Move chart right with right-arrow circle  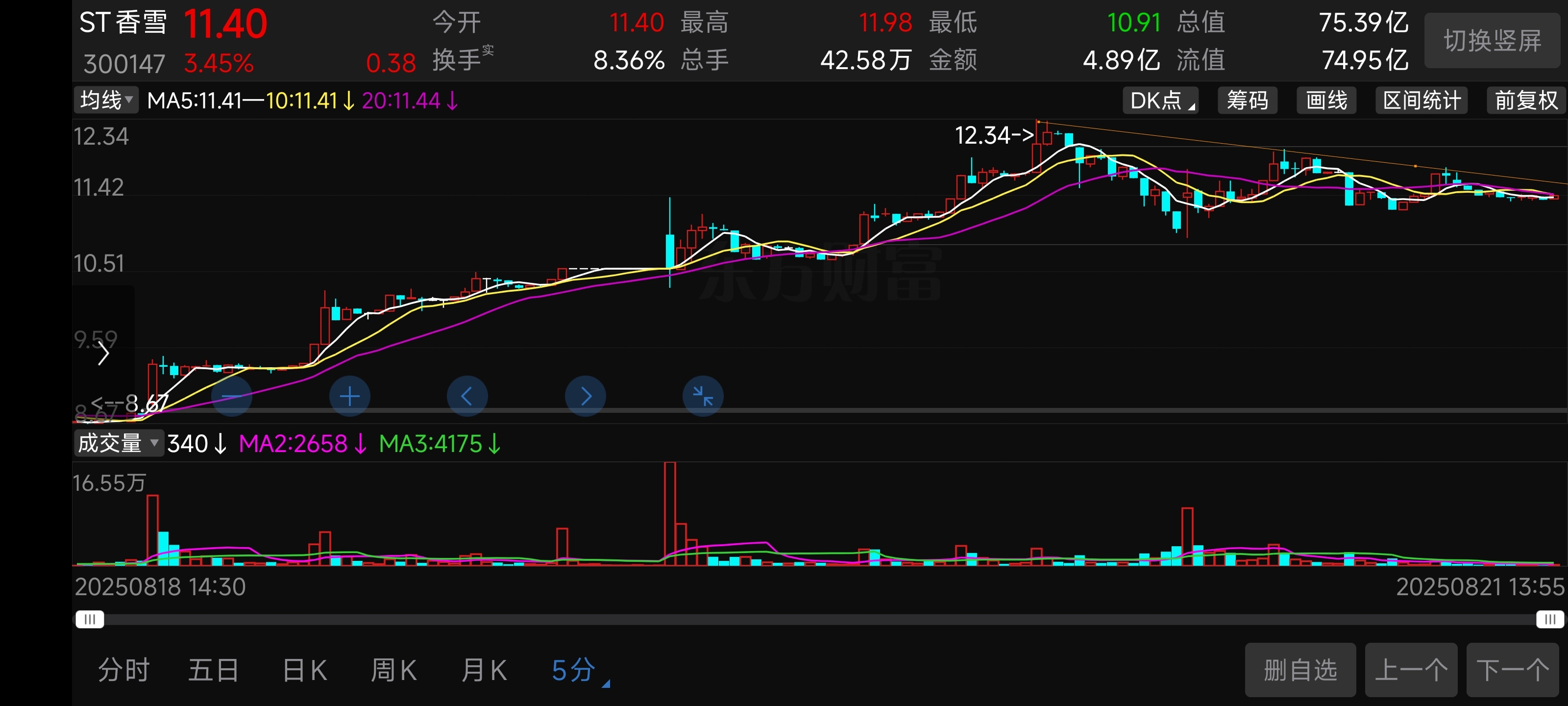[585, 397]
